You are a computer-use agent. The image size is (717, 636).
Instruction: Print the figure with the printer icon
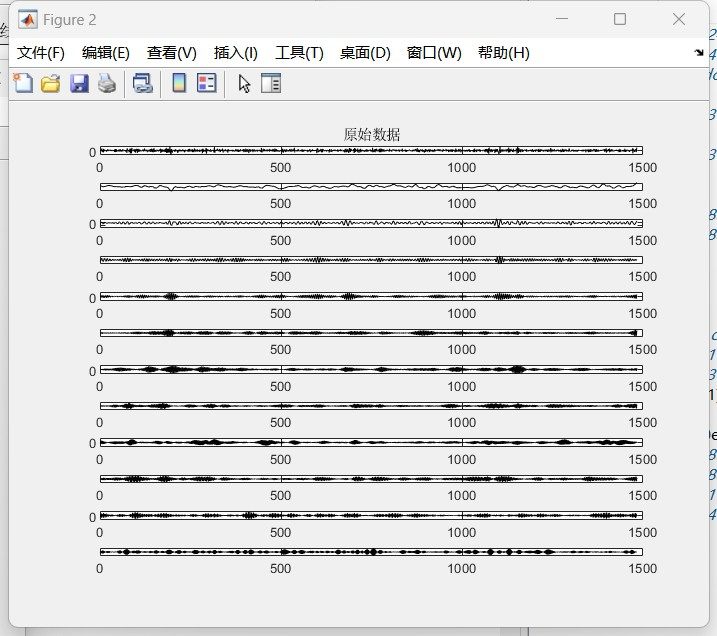point(106,84)
